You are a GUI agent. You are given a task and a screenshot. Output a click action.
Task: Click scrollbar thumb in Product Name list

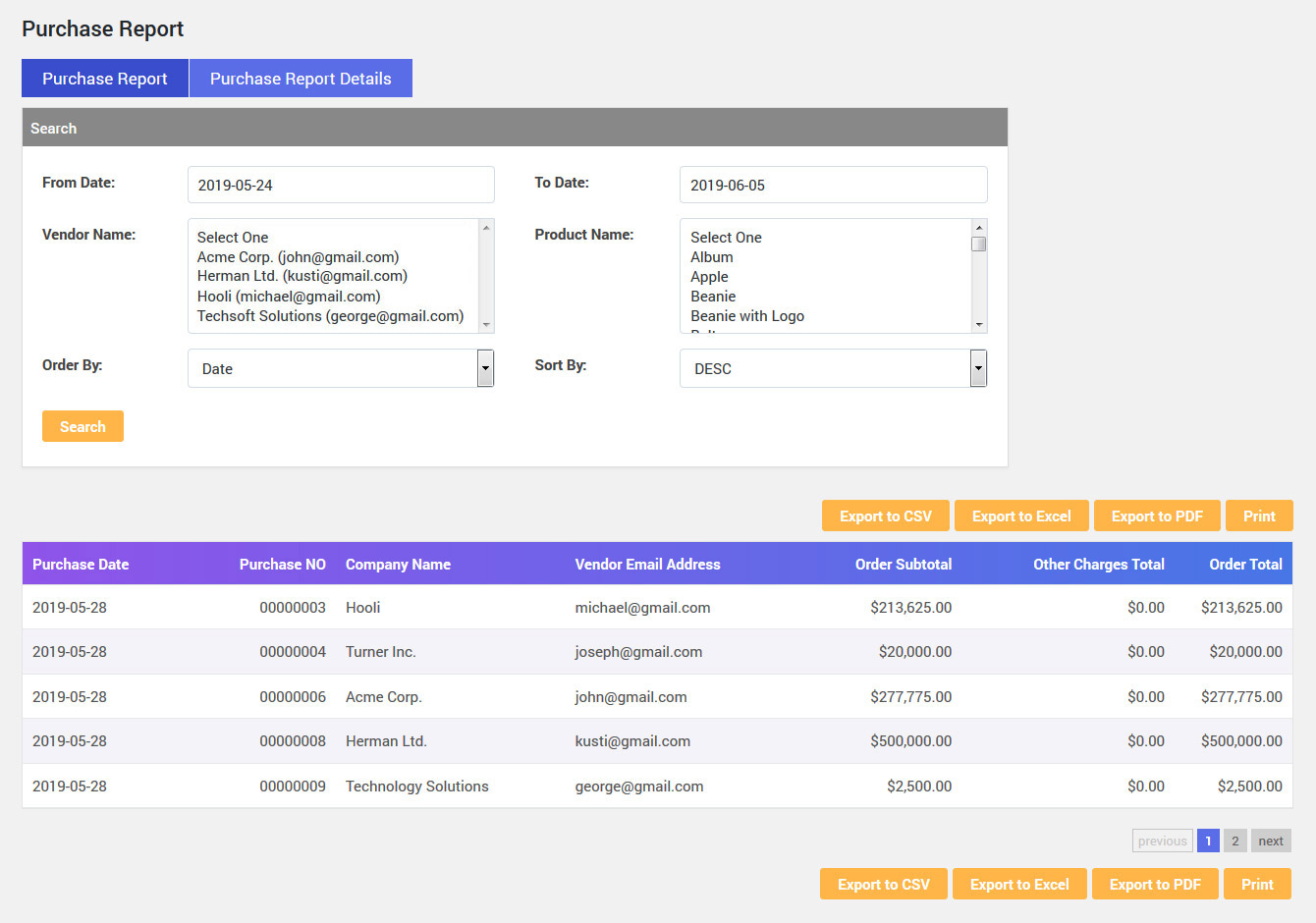pos(979,244)
